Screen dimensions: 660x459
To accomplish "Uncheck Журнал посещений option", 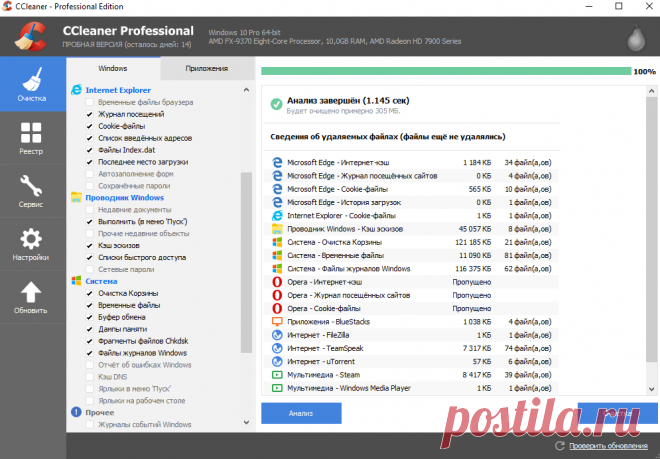I will point(89,114).
